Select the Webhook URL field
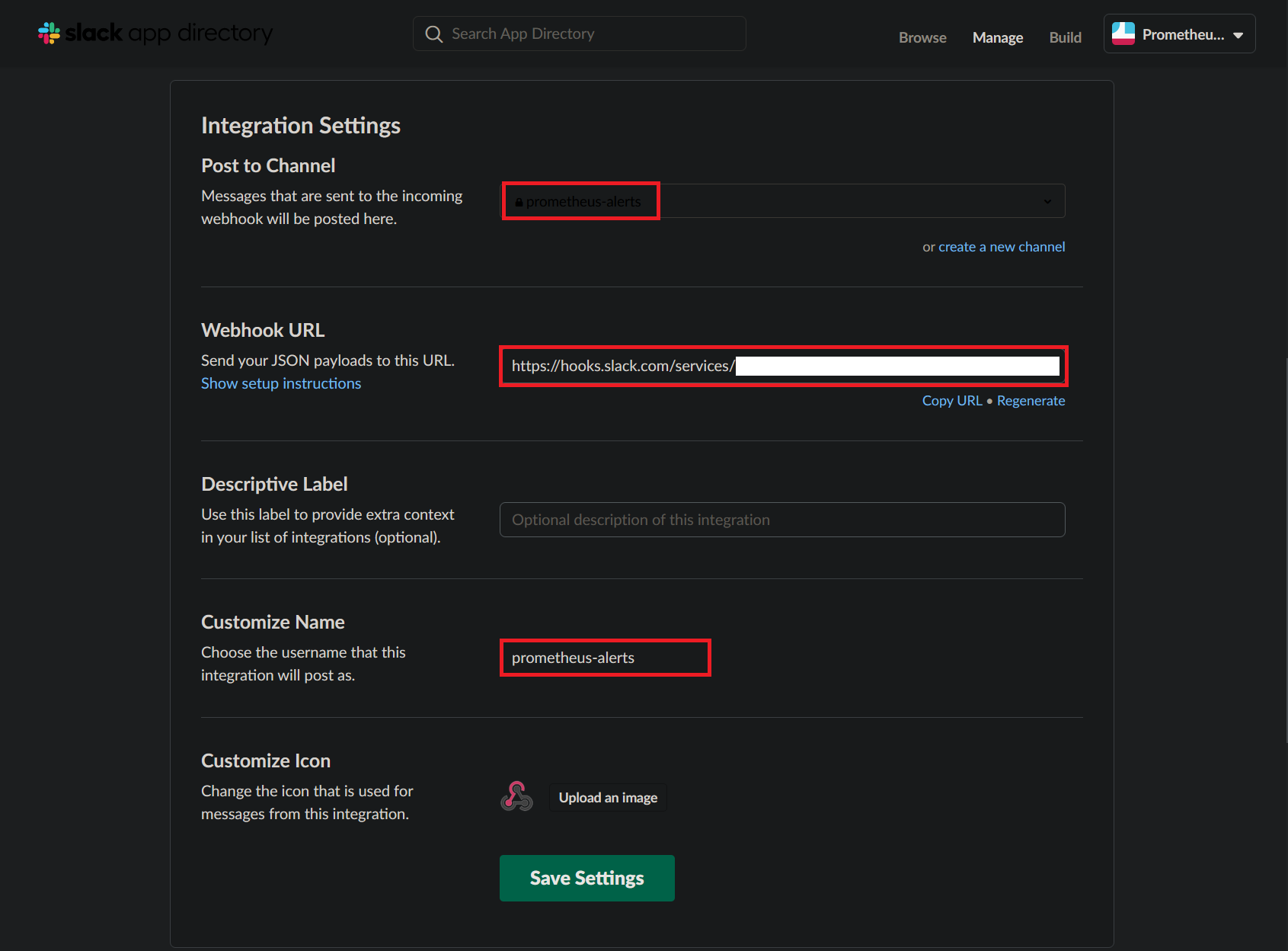Viewport: 1288px width, 951px height. click(x=782, y=366)
